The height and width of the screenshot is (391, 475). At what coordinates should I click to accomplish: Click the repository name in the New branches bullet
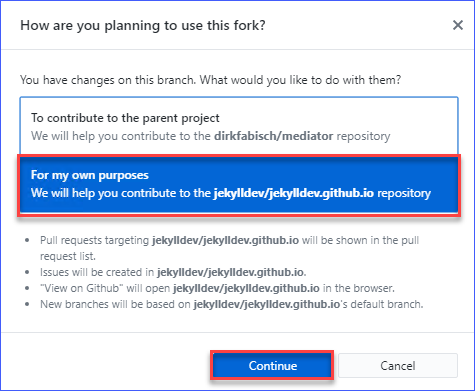(x=267, y=304)
